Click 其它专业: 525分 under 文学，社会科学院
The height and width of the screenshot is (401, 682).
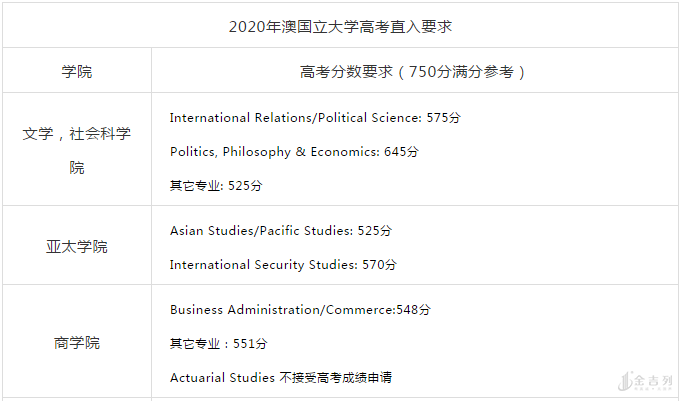tap(216, 186)
